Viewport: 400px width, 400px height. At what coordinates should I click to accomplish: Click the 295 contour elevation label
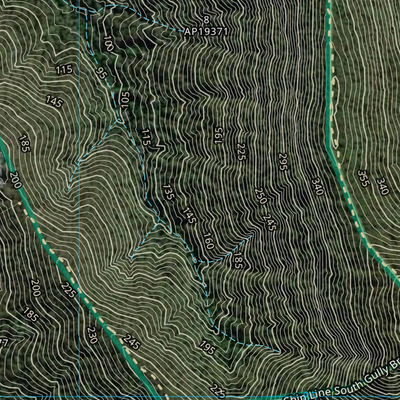[x=283, y=162]
